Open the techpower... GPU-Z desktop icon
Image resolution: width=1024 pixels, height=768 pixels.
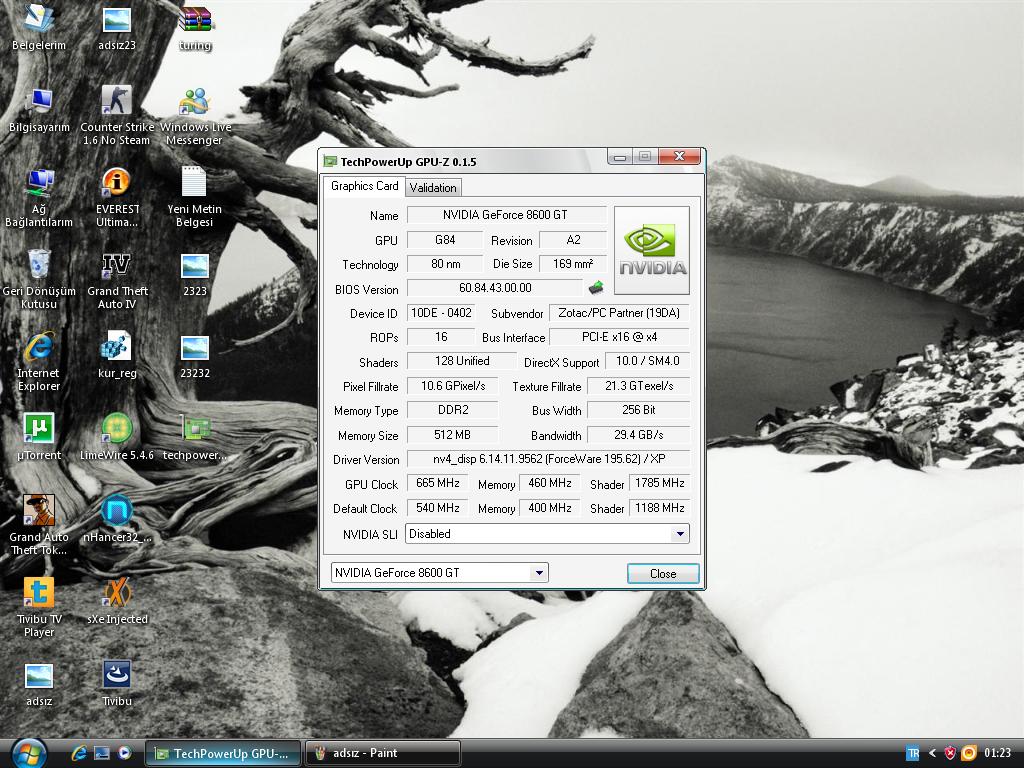point(195,438)
